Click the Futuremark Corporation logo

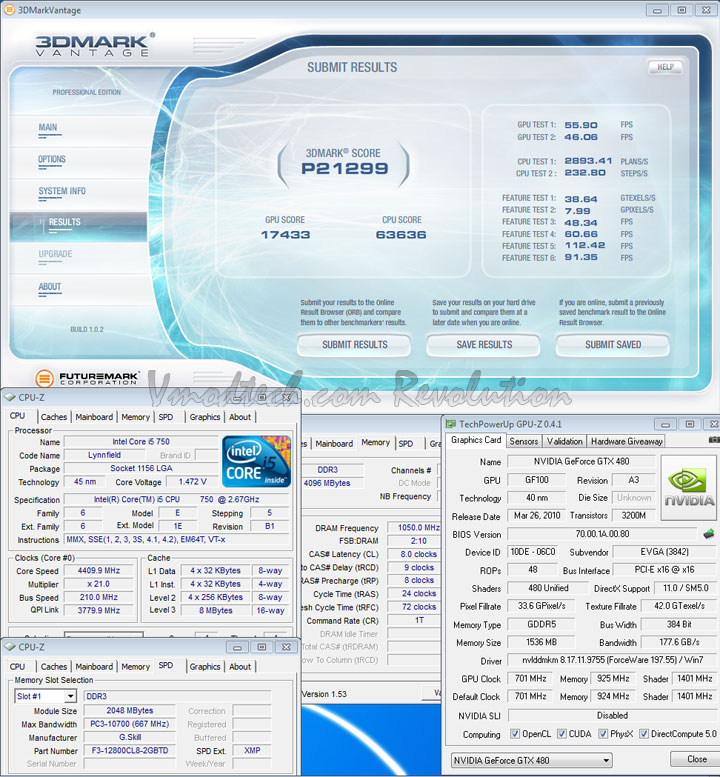tap(88, 379)
